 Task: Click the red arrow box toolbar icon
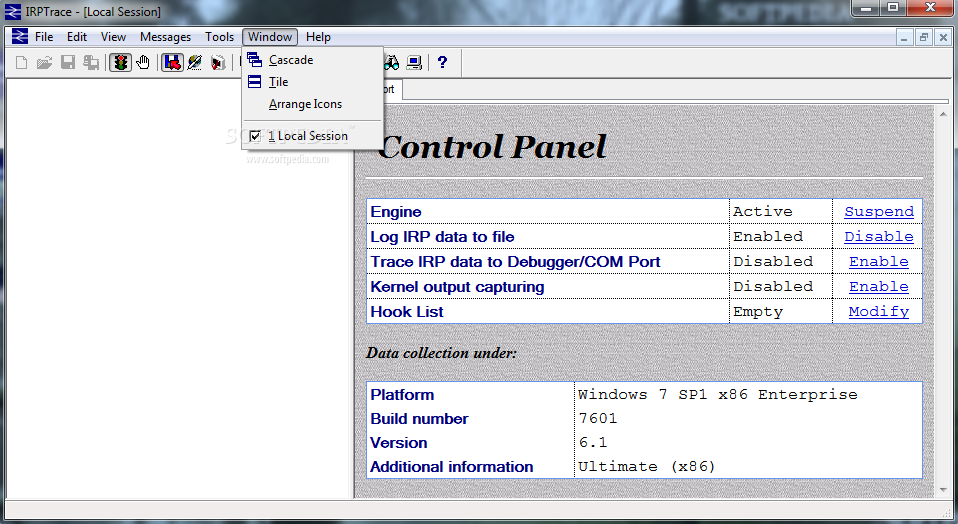[218, 62]
